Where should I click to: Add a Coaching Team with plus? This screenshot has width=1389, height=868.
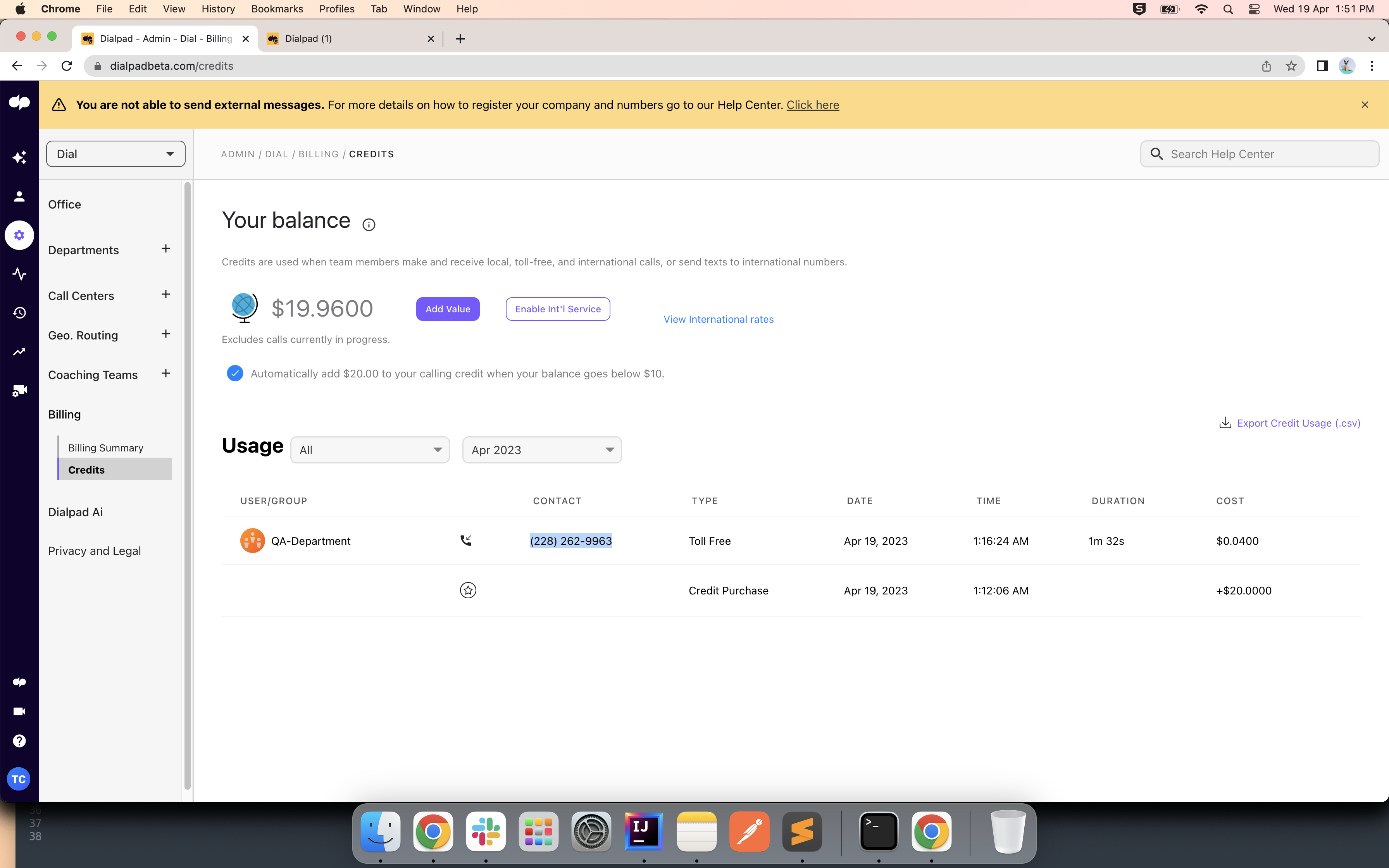[166, 374]
